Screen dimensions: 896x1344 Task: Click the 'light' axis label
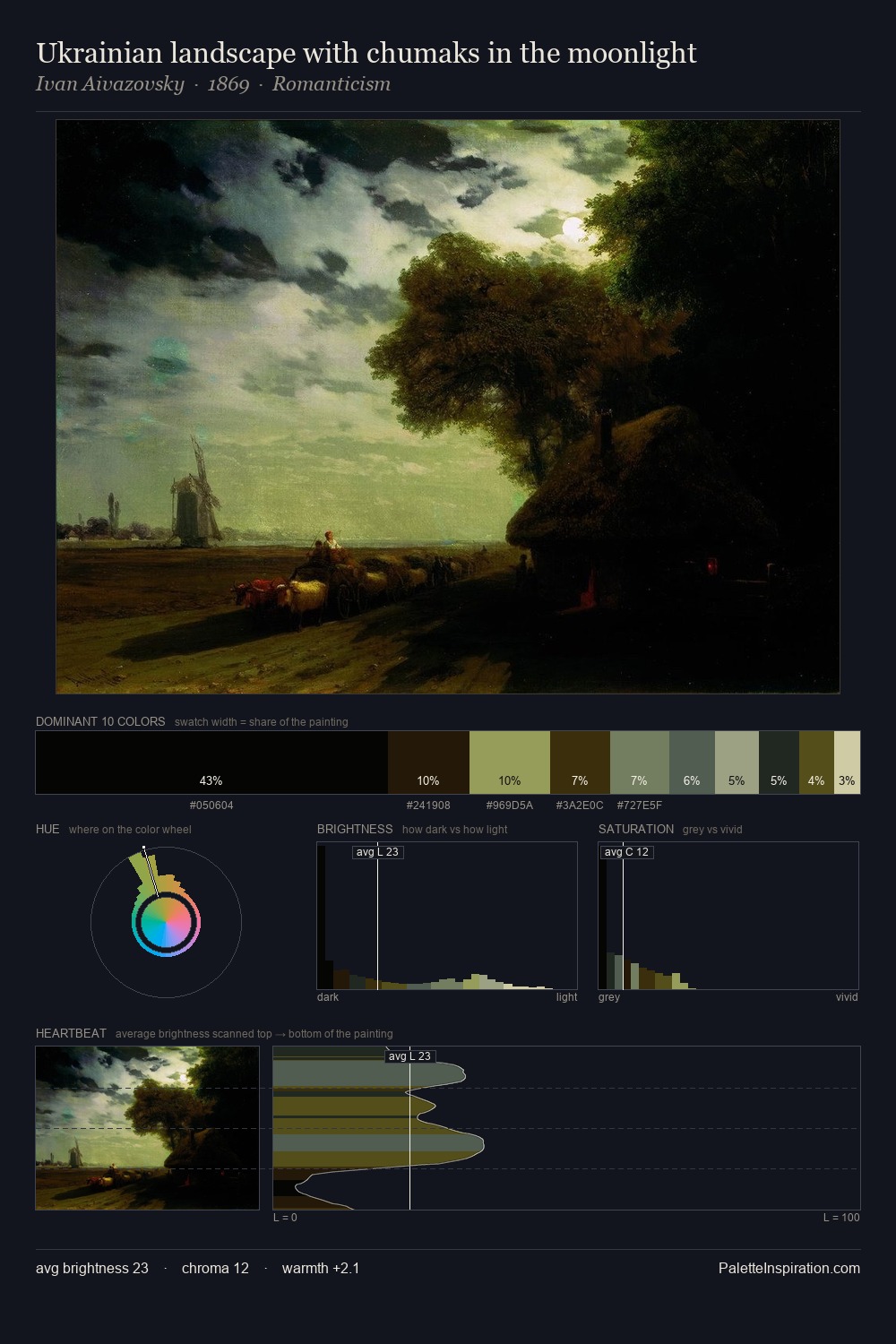566,997
